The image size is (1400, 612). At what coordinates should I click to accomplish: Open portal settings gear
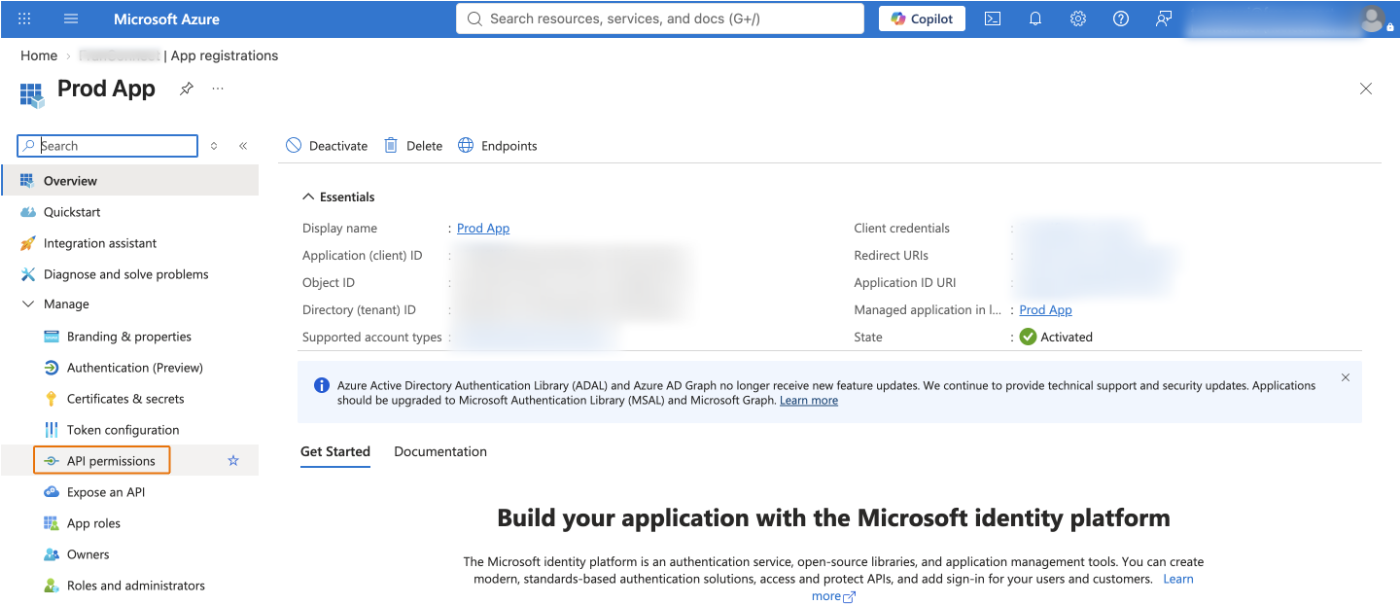(x=1078, y=19)
